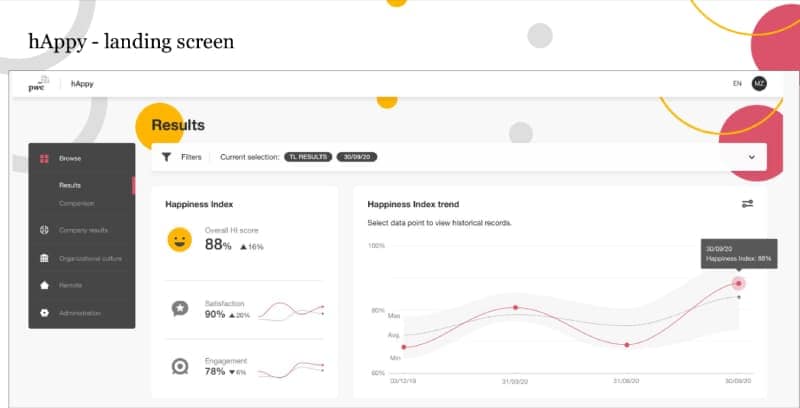Click the Company results globe icon
Image resolution: width=800 pixels, height=408 pixels.
(44, 231)
